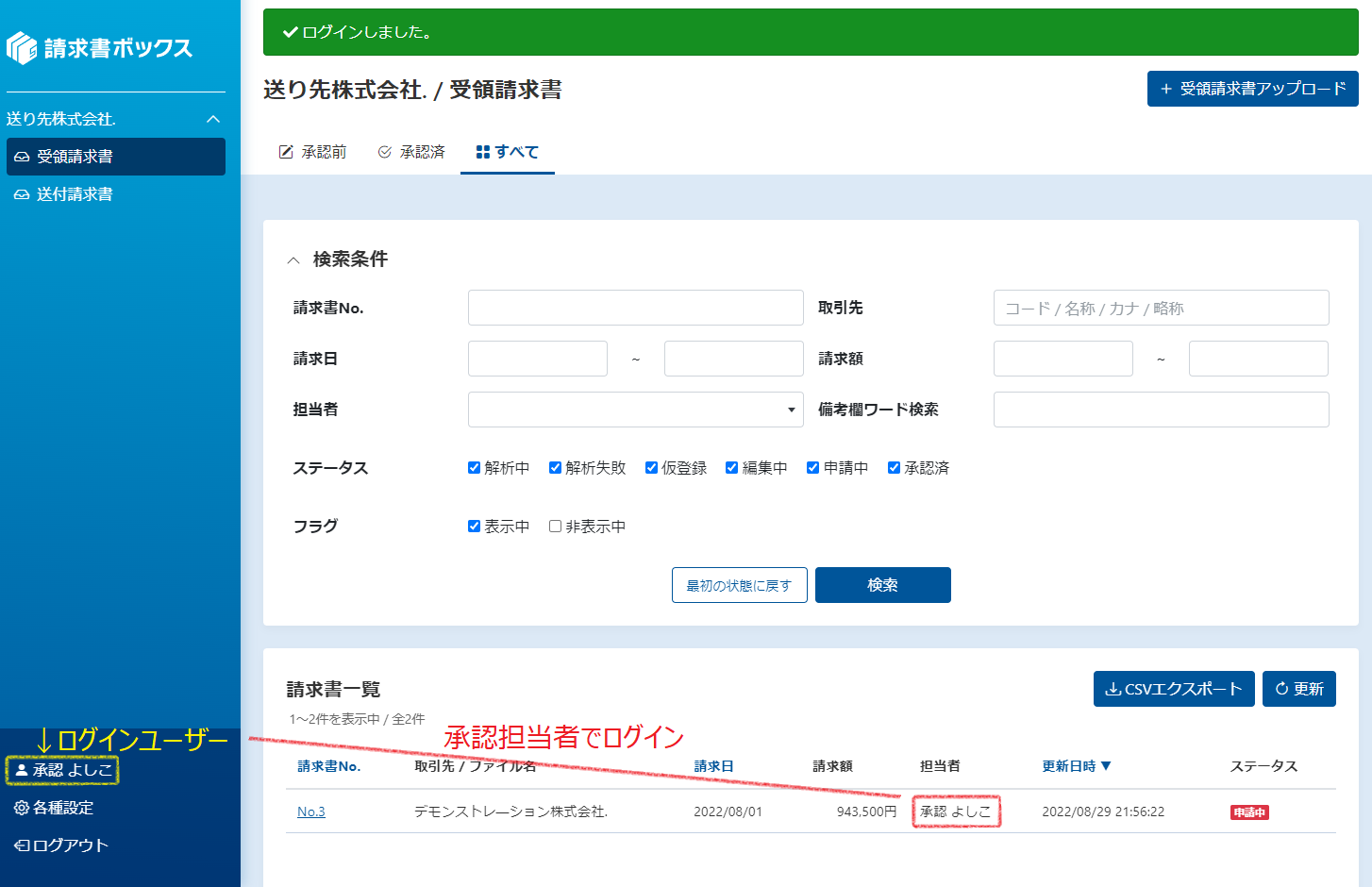Sort the list by 更新日時 column
This screenshot has height=887, width=1372.
pos(1076,766)
